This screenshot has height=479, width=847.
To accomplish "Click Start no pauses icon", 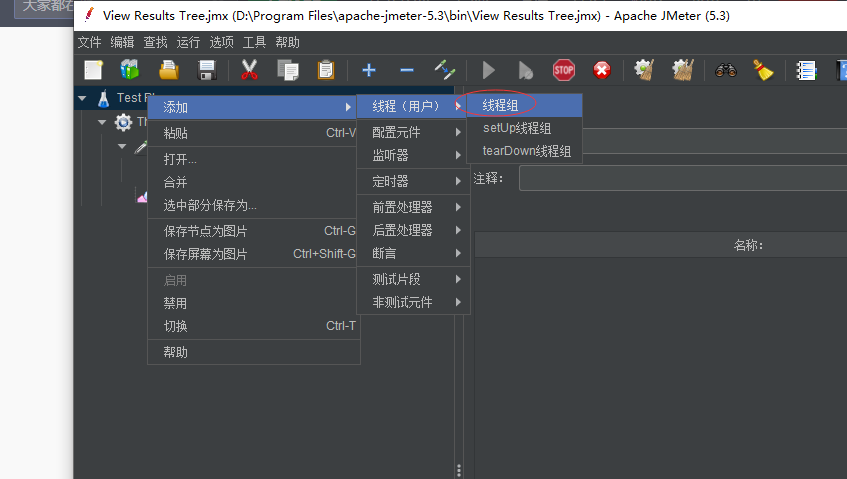I will coord(526,70).
